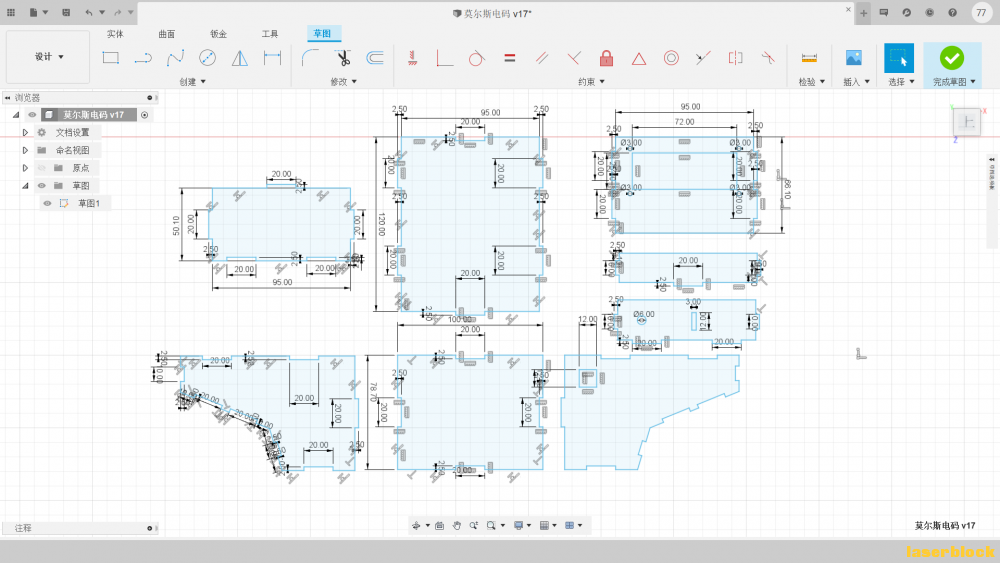Open the Display Settings monitor icon
Viewport: 1000px width, 563px height.
tap(518, 525)
